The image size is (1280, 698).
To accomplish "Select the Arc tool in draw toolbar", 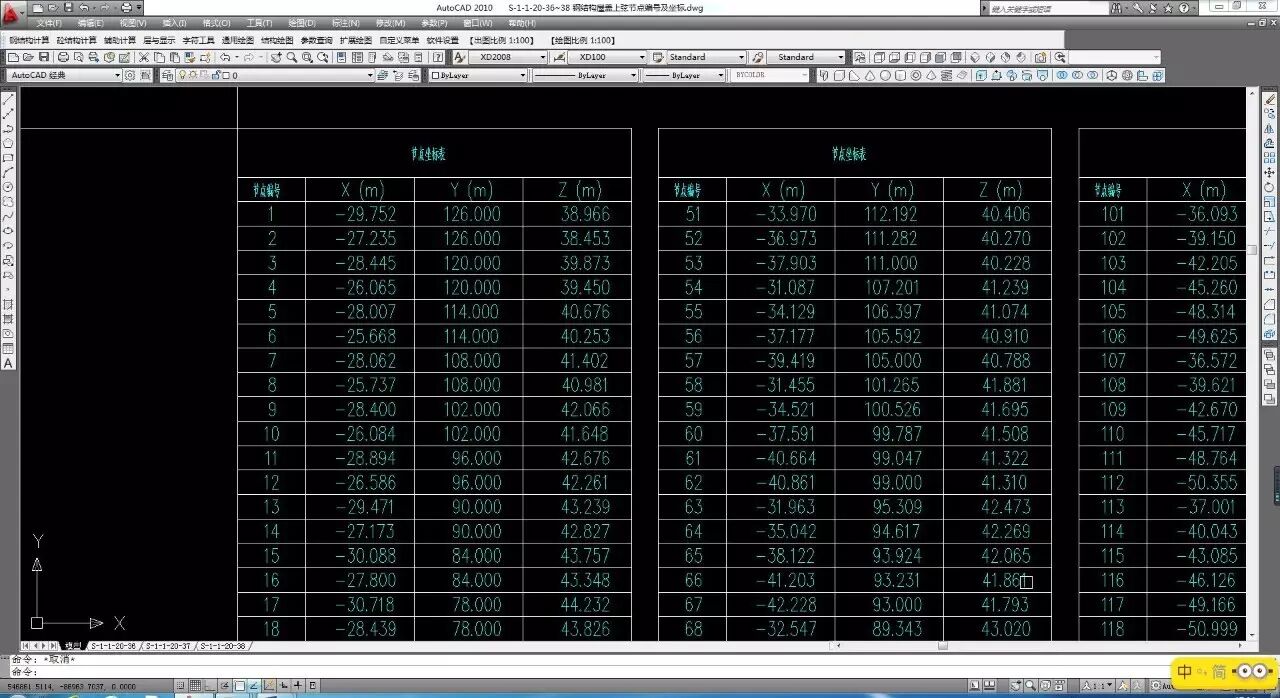I will (8, 172).
